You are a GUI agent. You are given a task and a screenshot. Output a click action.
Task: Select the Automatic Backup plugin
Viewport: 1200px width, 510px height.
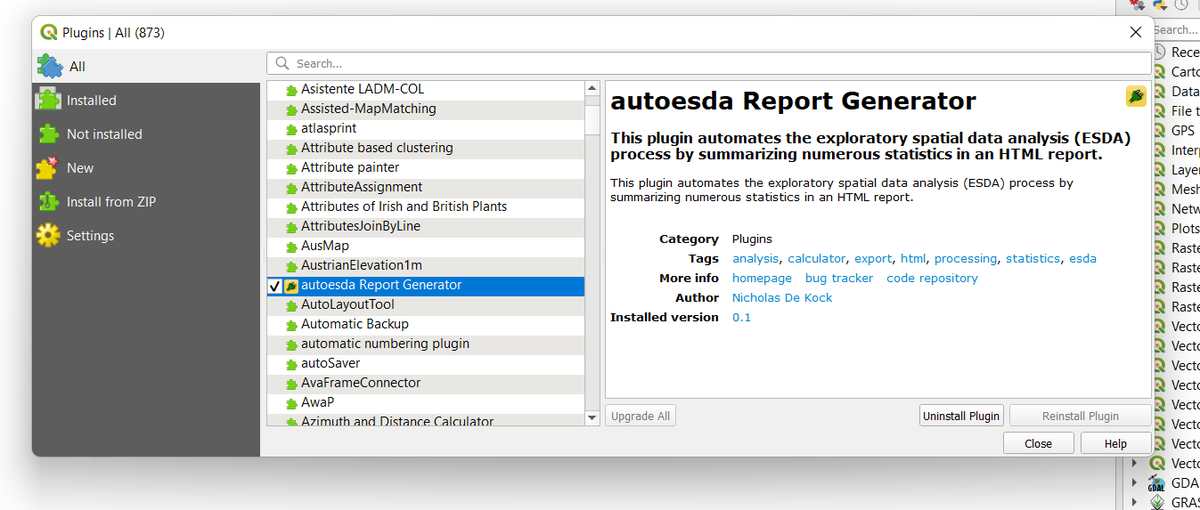coord(426,324)
